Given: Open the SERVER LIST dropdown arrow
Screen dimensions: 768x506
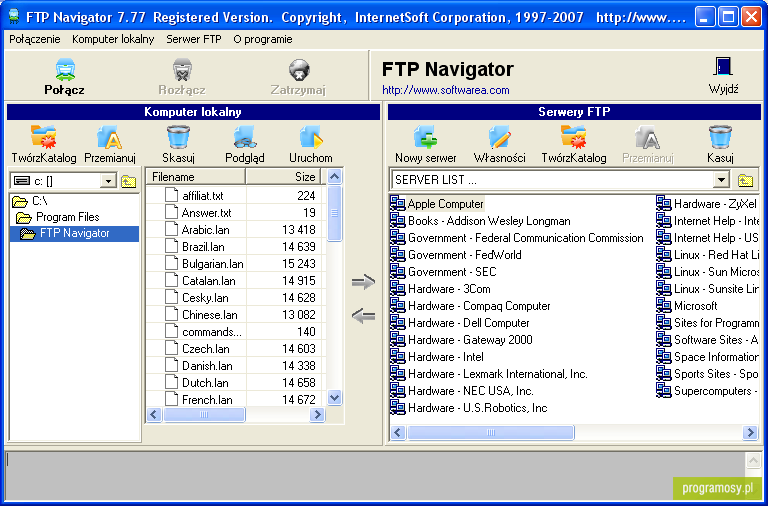Looking at the screenshot, I should point(721,180).
